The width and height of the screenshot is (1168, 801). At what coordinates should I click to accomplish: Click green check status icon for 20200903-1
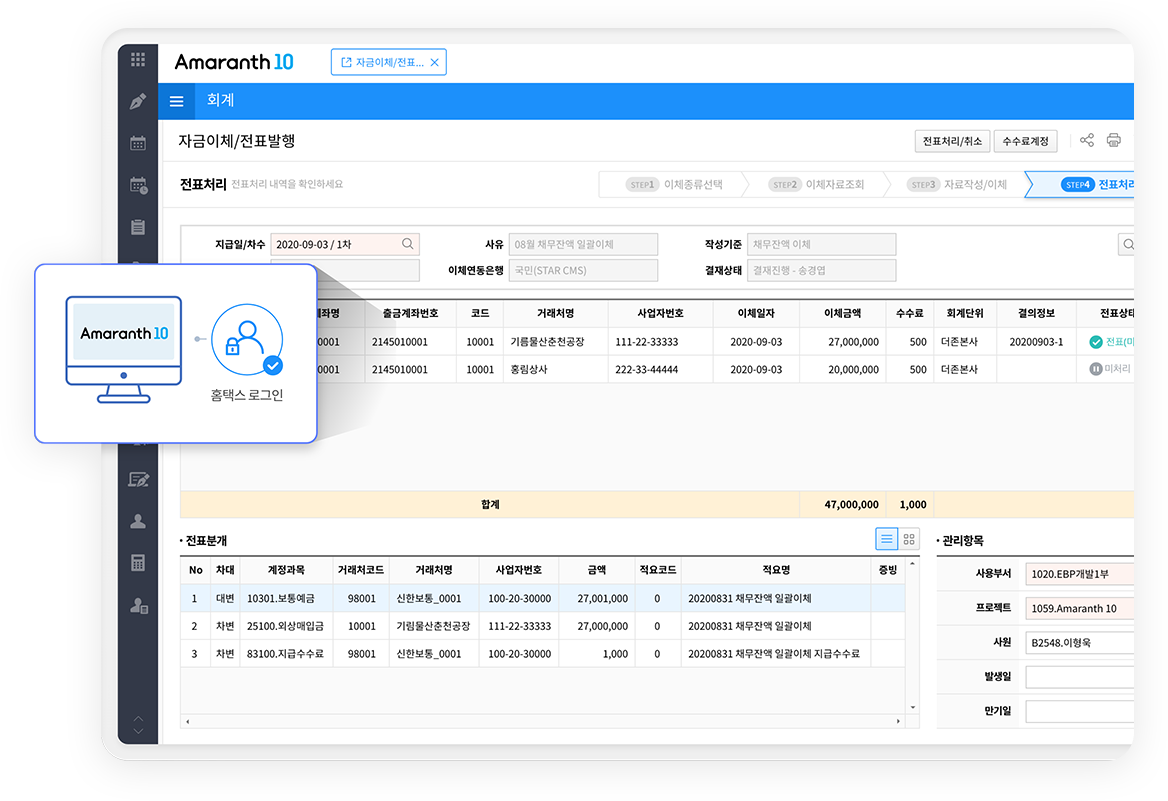[1096, 342]
